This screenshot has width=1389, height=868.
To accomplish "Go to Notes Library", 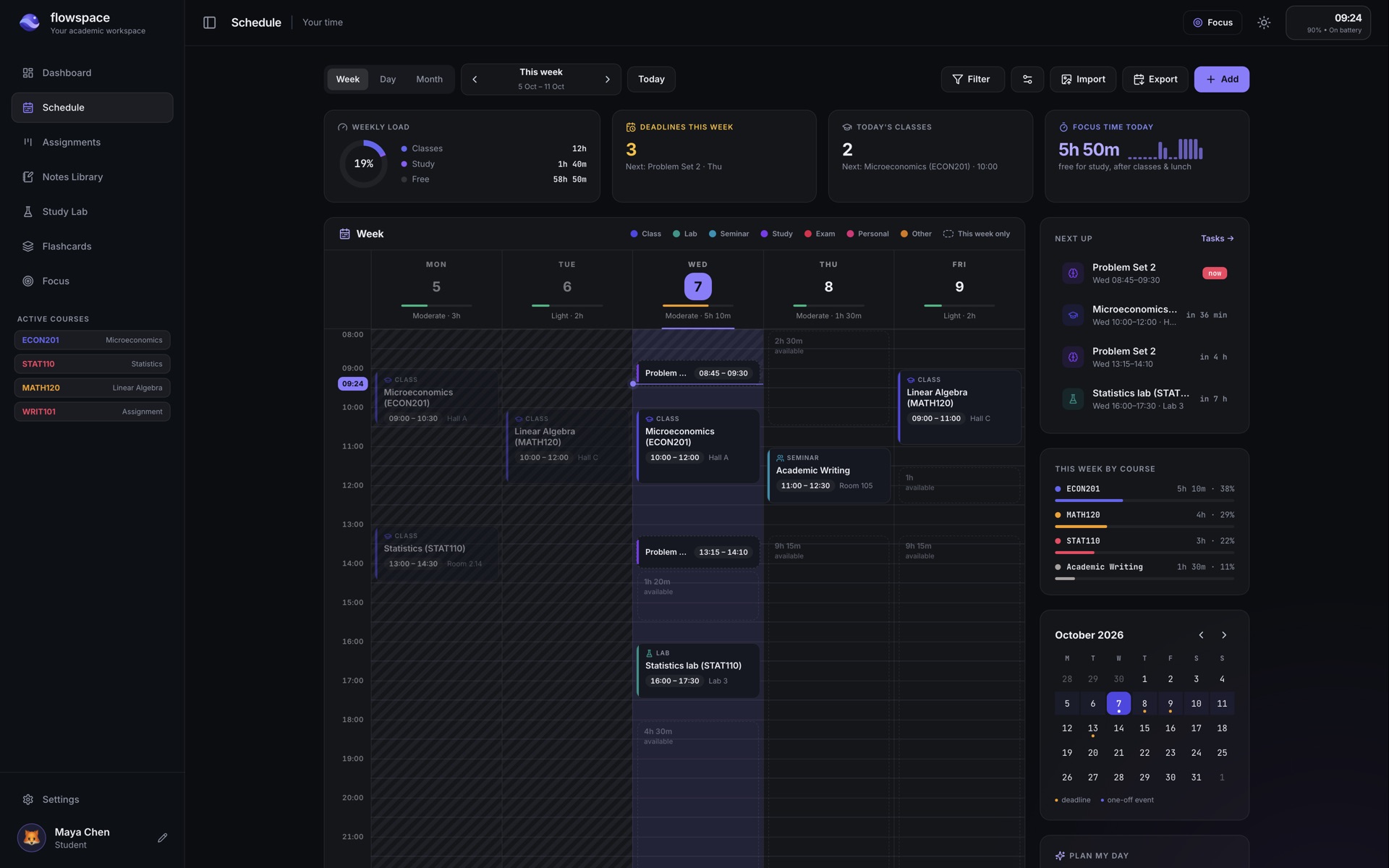I will (92, 177).
